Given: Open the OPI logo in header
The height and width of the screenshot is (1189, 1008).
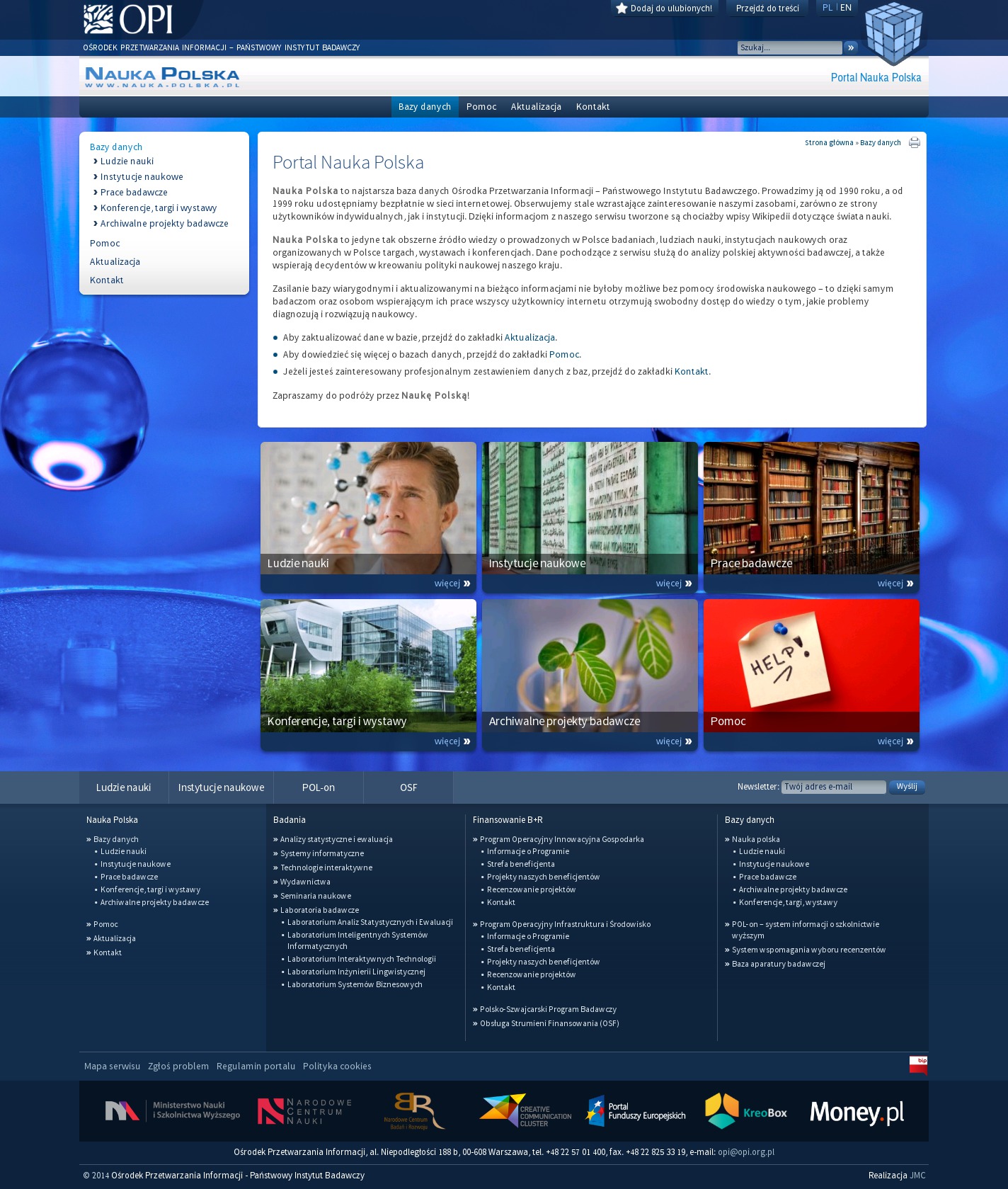Looking at the screenshot, I should click(128, 20).
